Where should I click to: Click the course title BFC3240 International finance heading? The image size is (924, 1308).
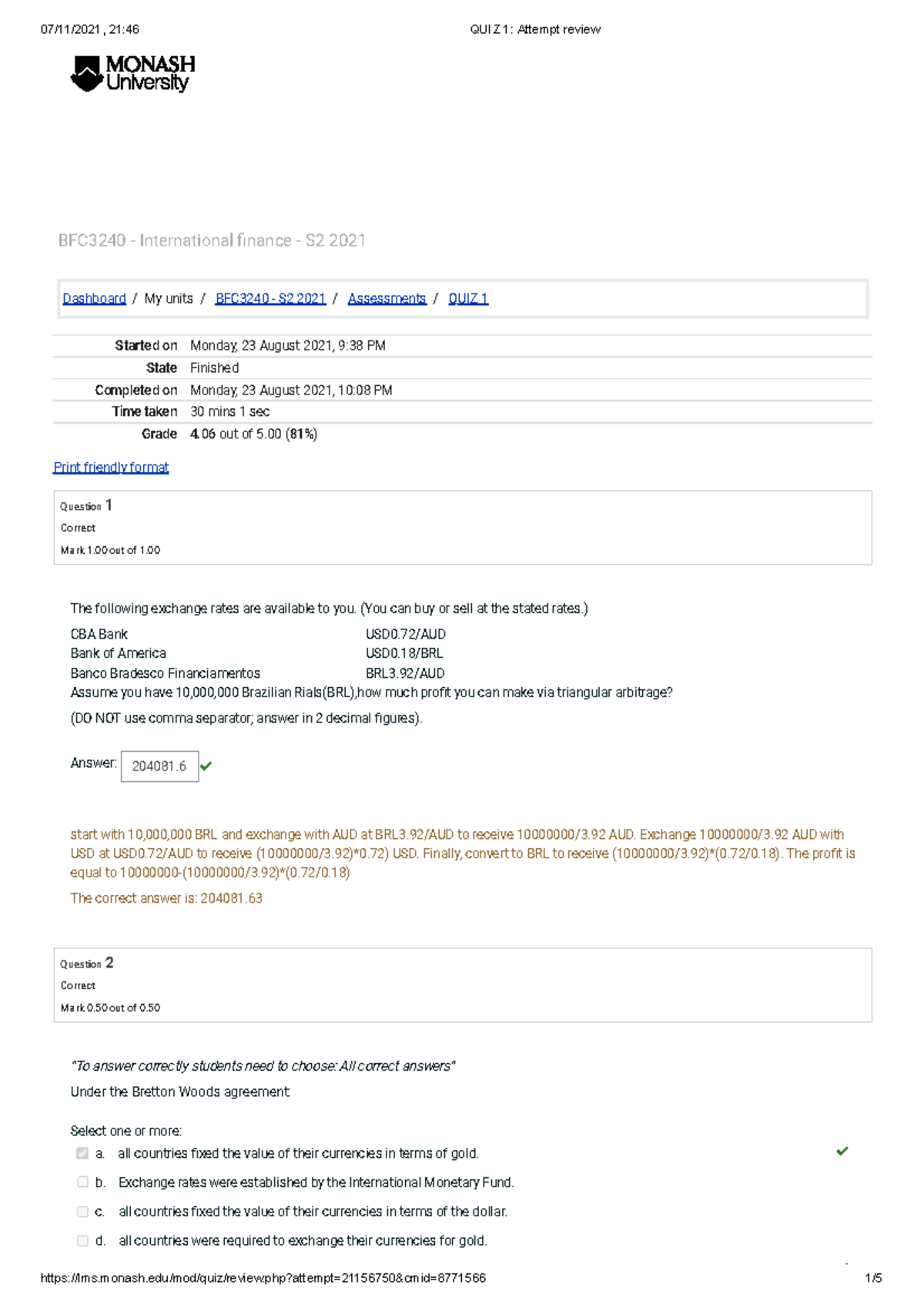212,240
